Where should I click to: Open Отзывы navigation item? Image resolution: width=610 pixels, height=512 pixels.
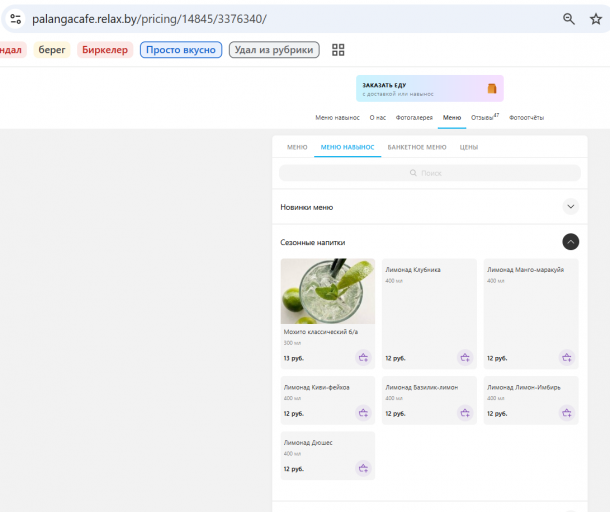tap(485, 117)
